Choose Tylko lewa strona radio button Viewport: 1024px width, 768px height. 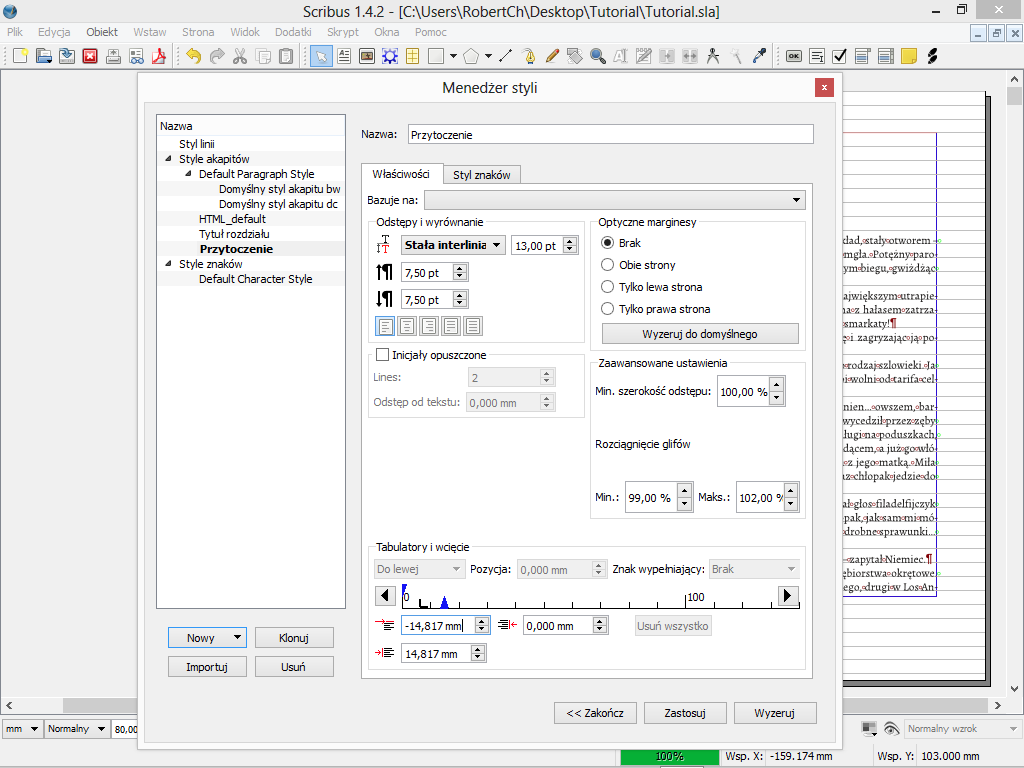607,287
